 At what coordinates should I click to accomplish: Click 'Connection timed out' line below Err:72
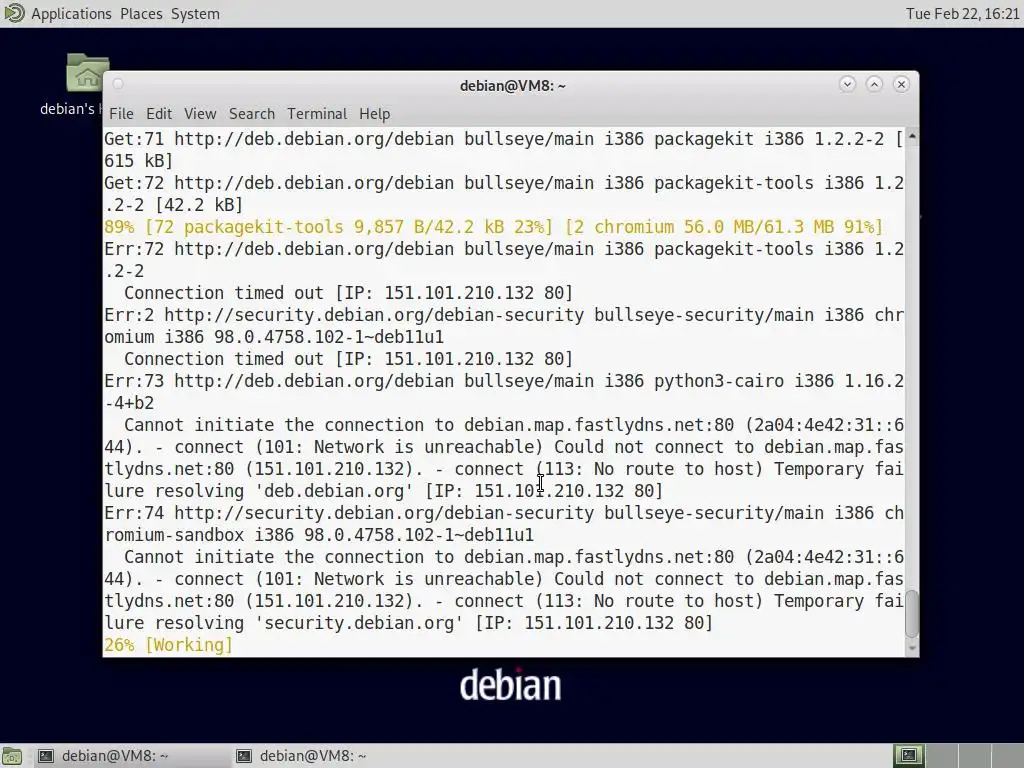(349, 293)
